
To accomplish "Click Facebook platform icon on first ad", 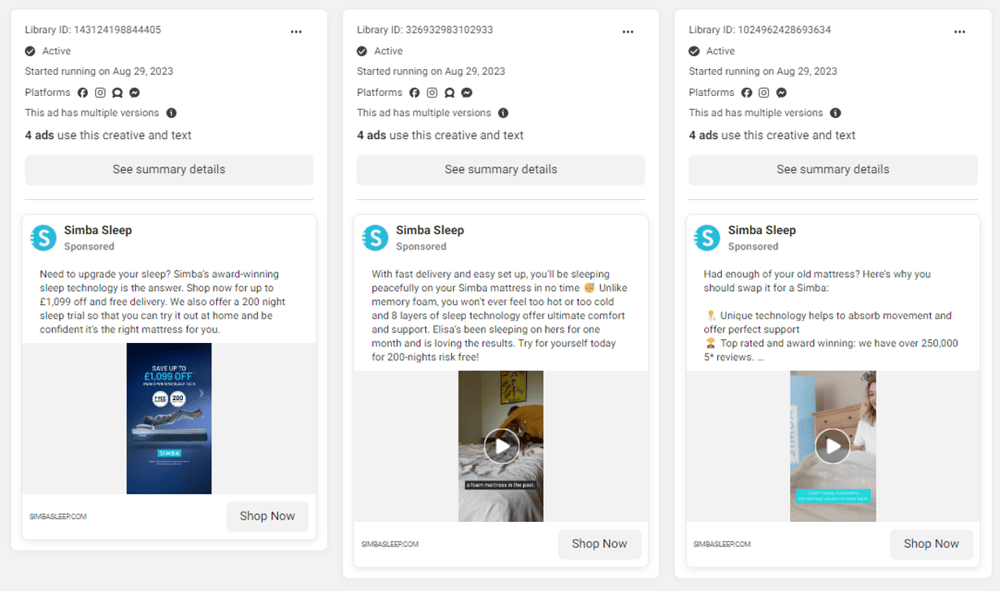I will click(83, 92).
